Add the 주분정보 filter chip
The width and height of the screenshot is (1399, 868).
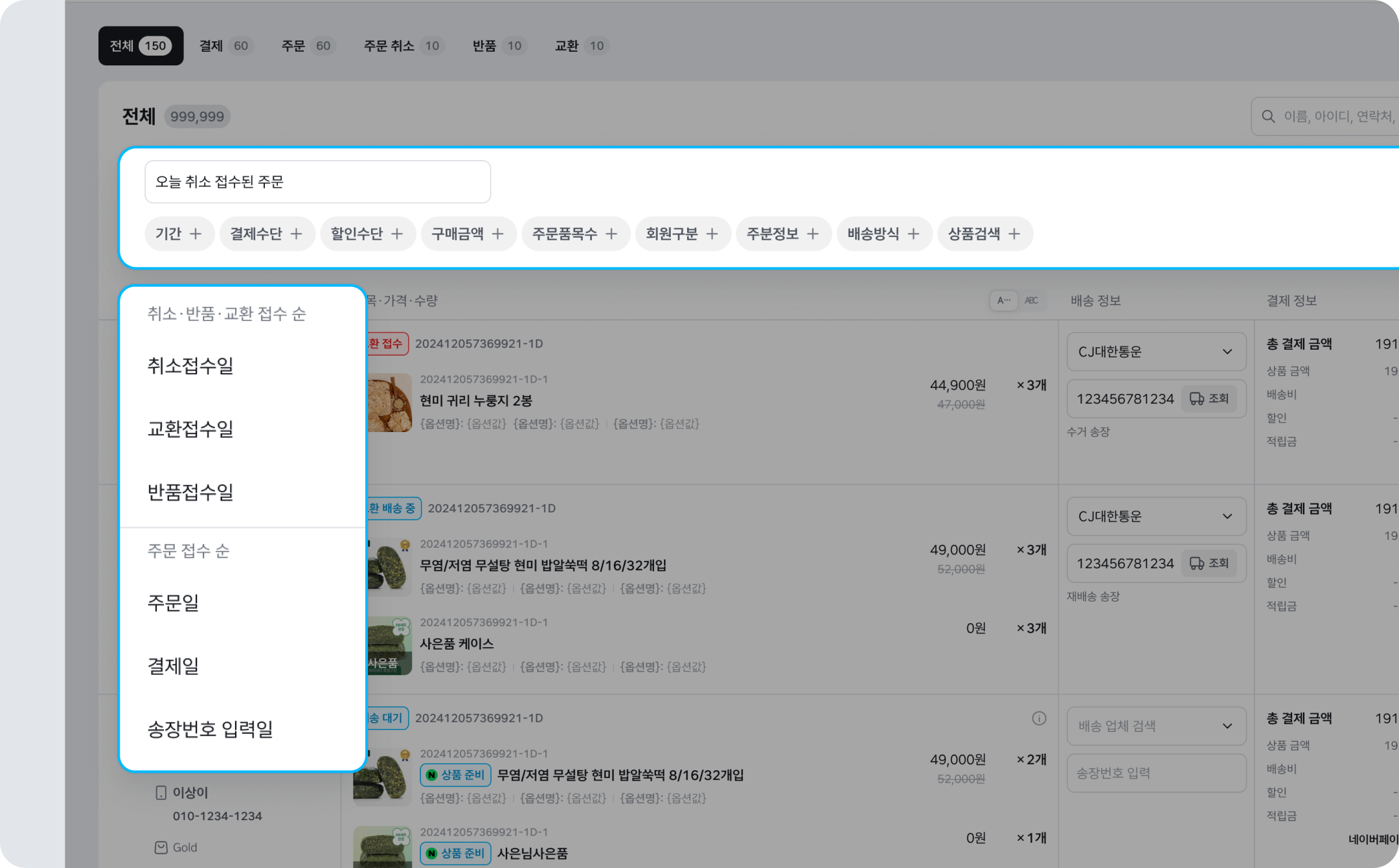click(784, 234)
